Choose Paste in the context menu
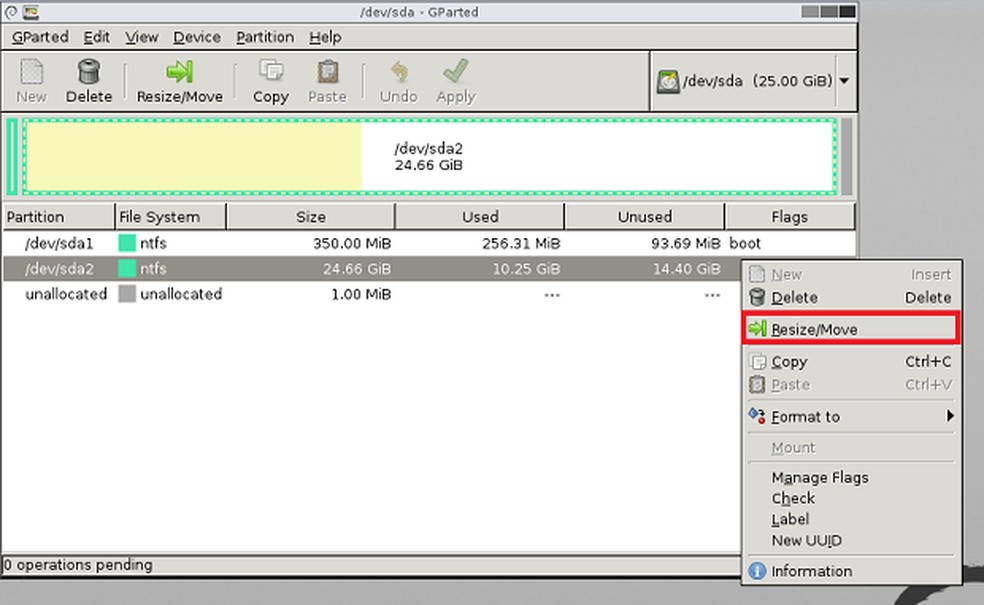Image resolution: width=984 pixels, height=605 pixels. click(x=850, y=384)
